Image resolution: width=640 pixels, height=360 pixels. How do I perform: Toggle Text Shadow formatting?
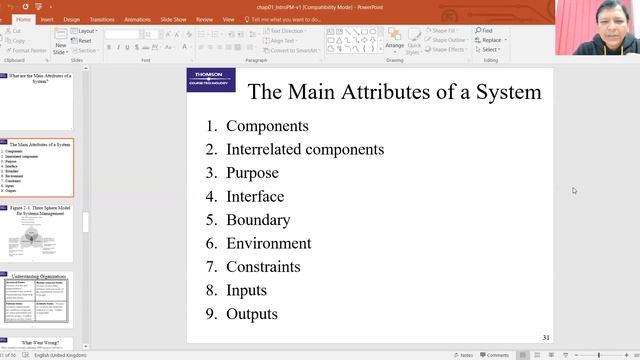coord(137,48)
